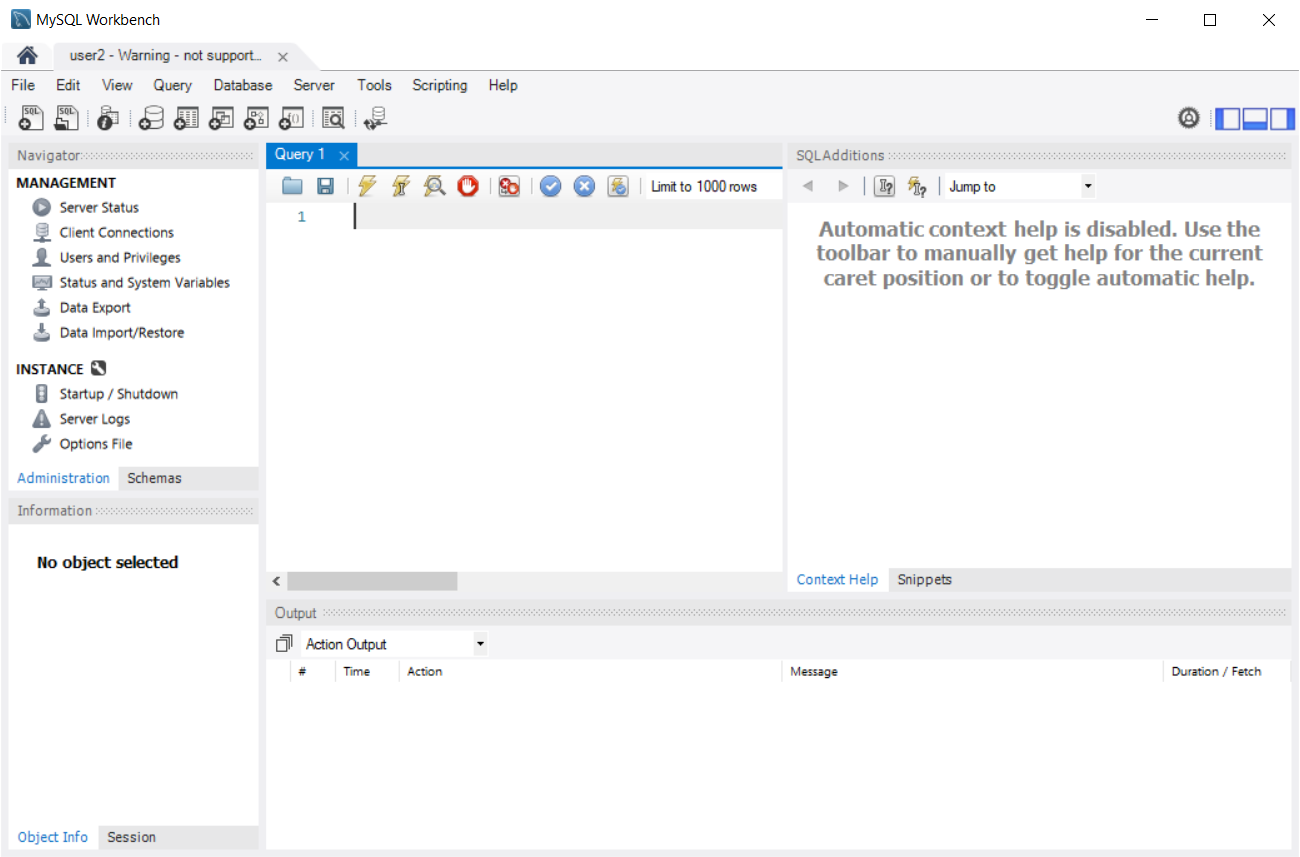1300x857 pixels.
Task: Close the user2 connection tab
Action: [283, 57]
